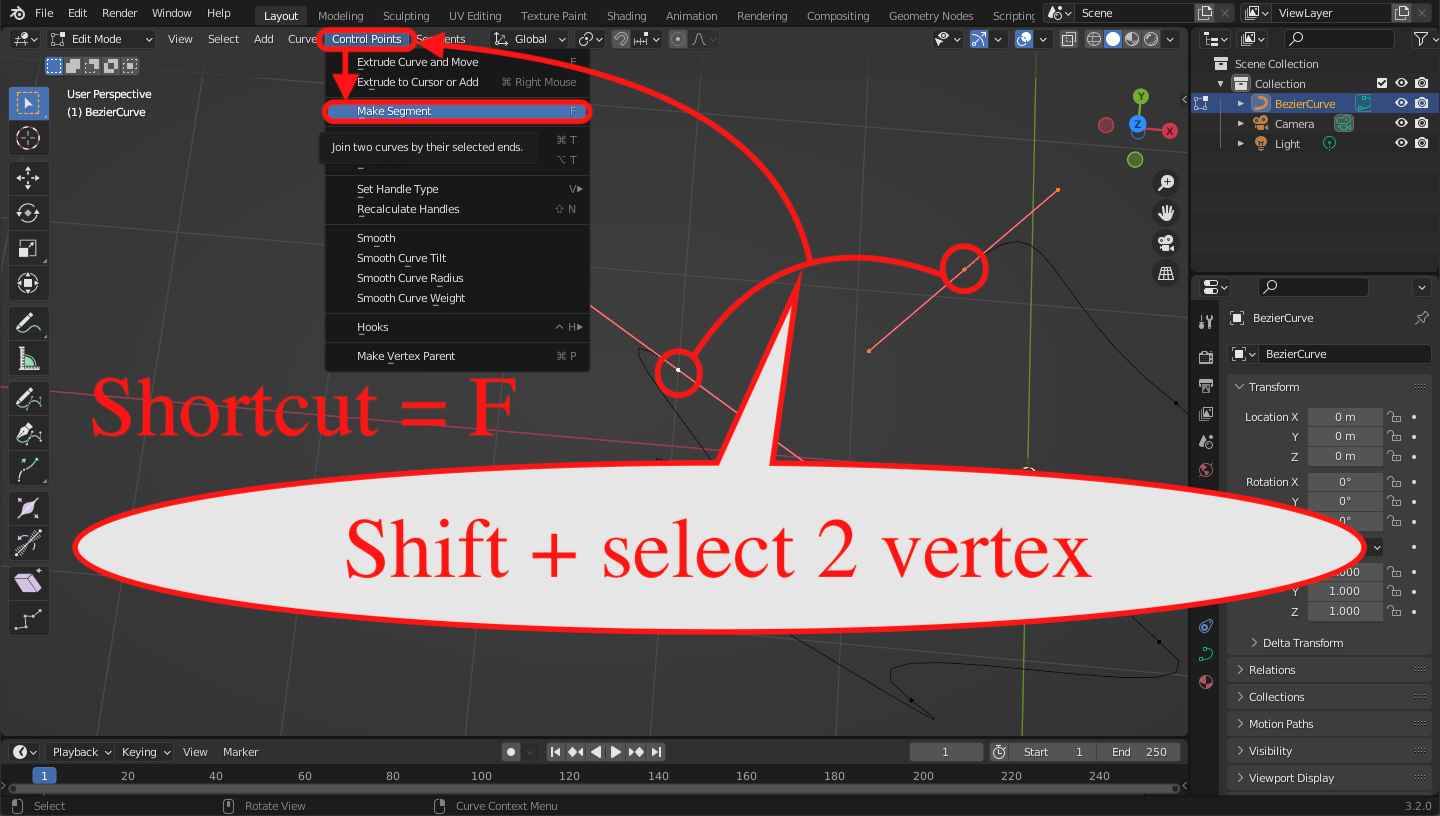The width and height of the screenshot is (1440, 816).
Task: Open the View Layer properties tab
Action: [1206, 414]
